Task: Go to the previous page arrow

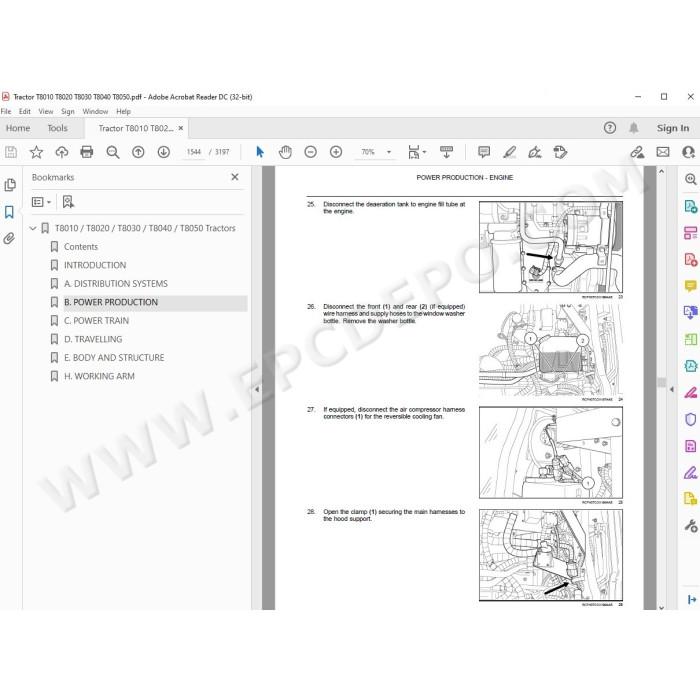Action: point(138,152)
